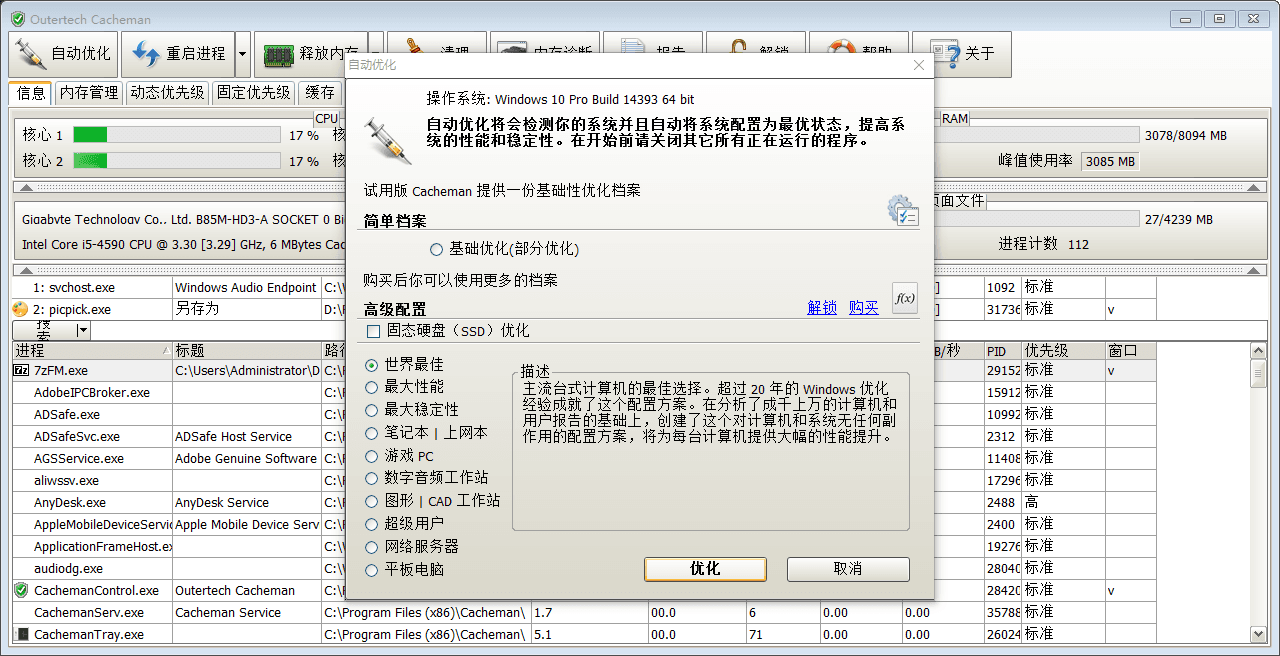1280x656 pixels.
Task: Select the 最大性能 profile
Action: (404, 386)
